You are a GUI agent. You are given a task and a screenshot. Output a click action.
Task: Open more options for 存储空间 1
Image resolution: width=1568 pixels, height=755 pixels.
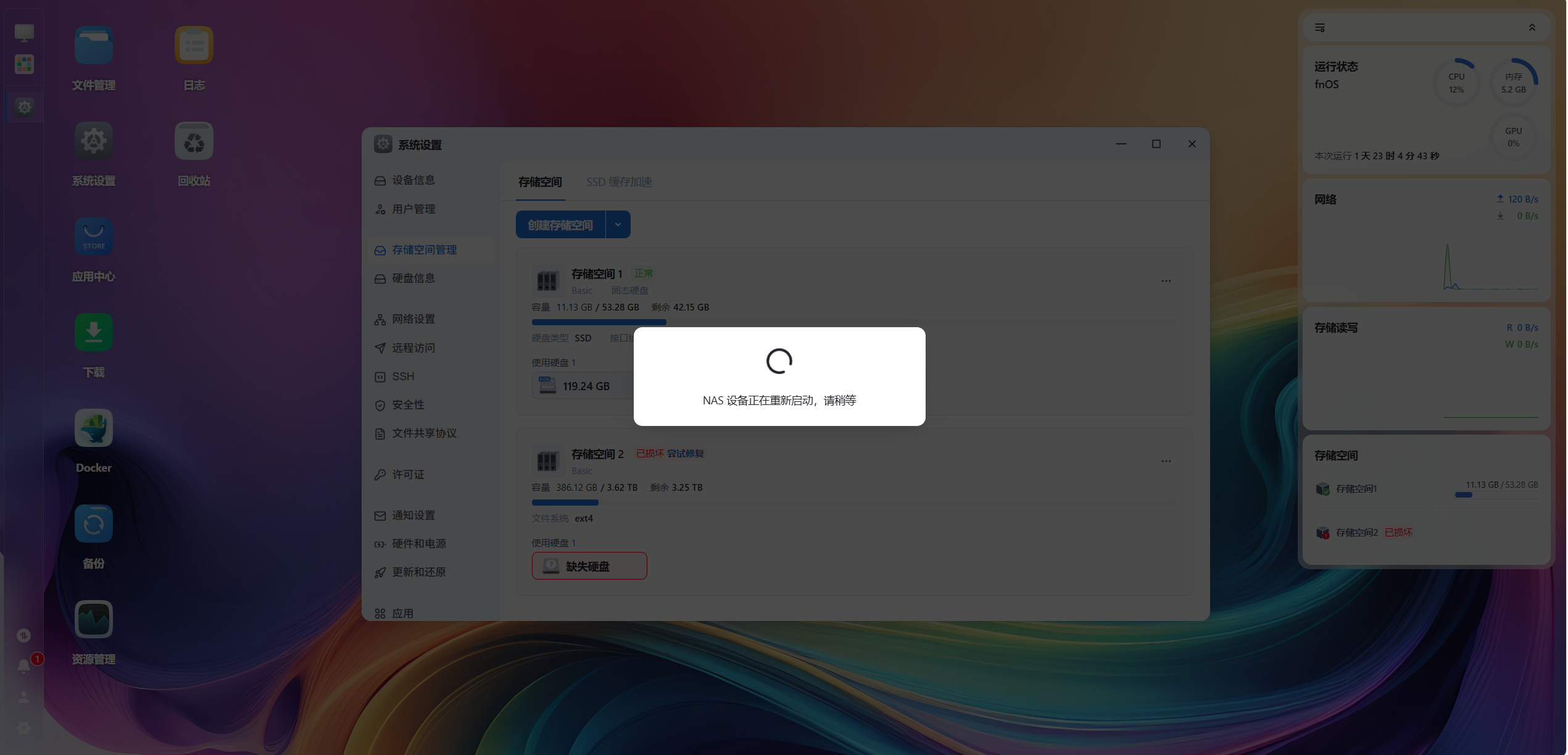(x=1166, y=281)
